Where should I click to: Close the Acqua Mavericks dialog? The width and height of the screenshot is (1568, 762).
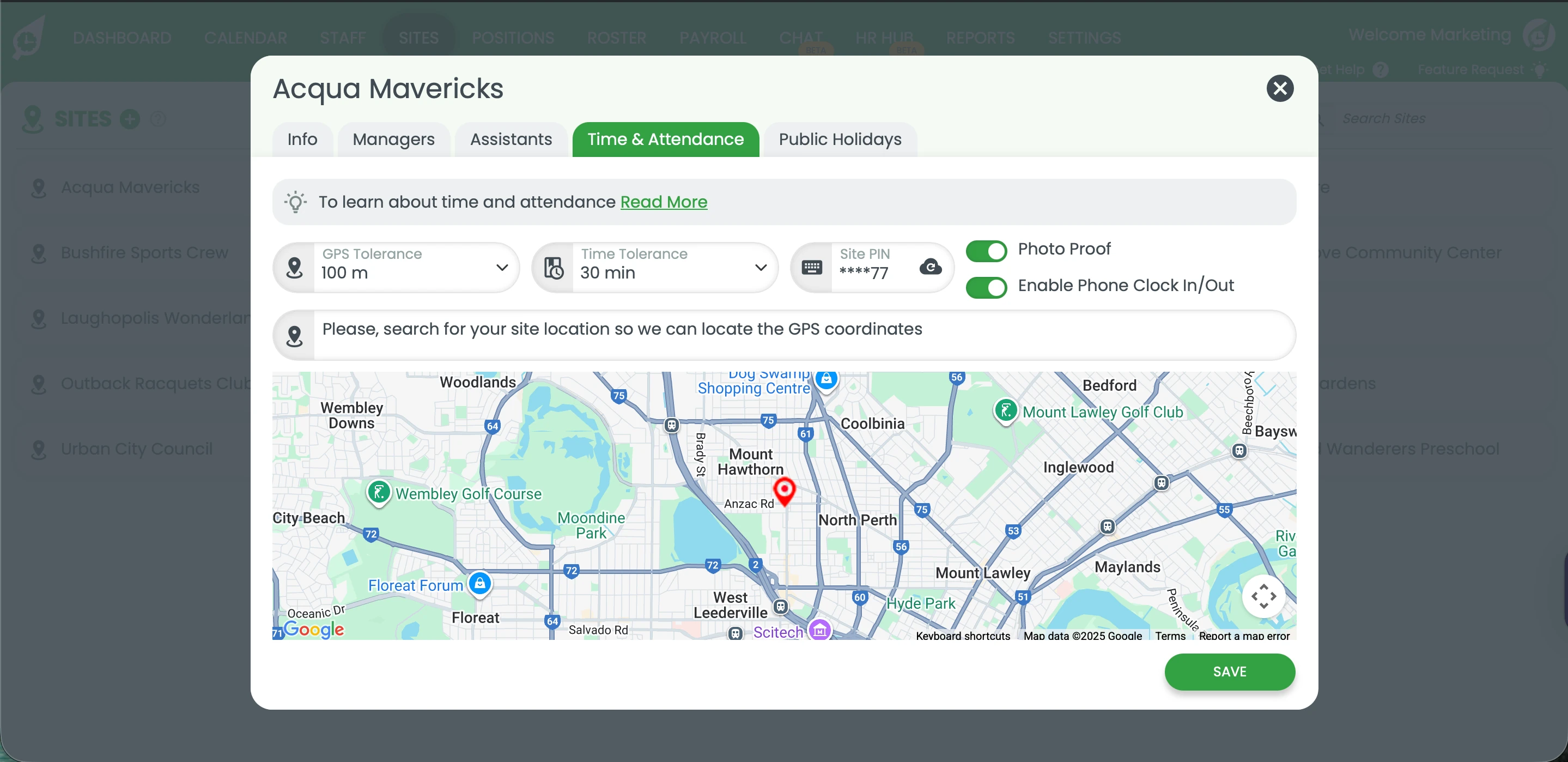1280,88
